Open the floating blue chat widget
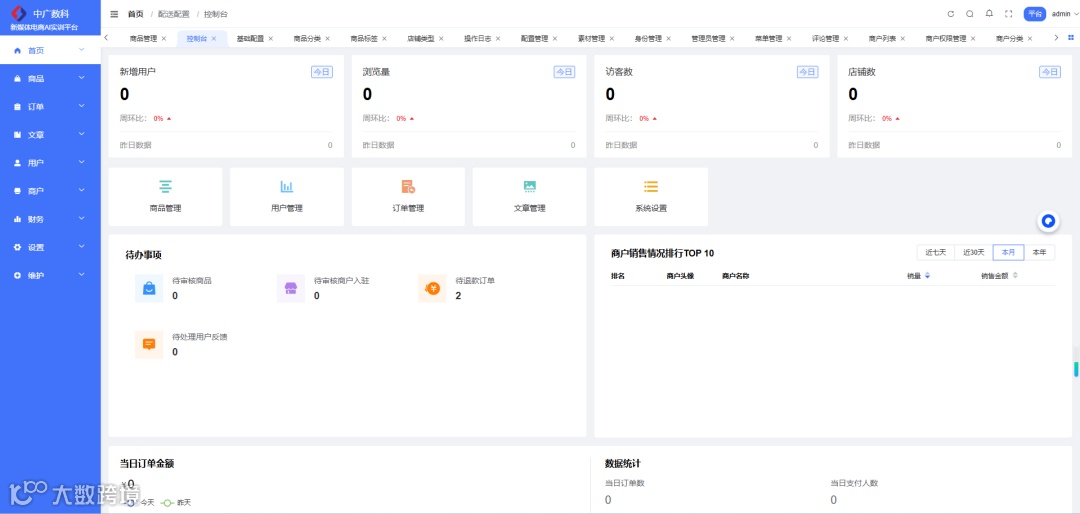This screenshot has width=1080, height=514. [1048, 221]
